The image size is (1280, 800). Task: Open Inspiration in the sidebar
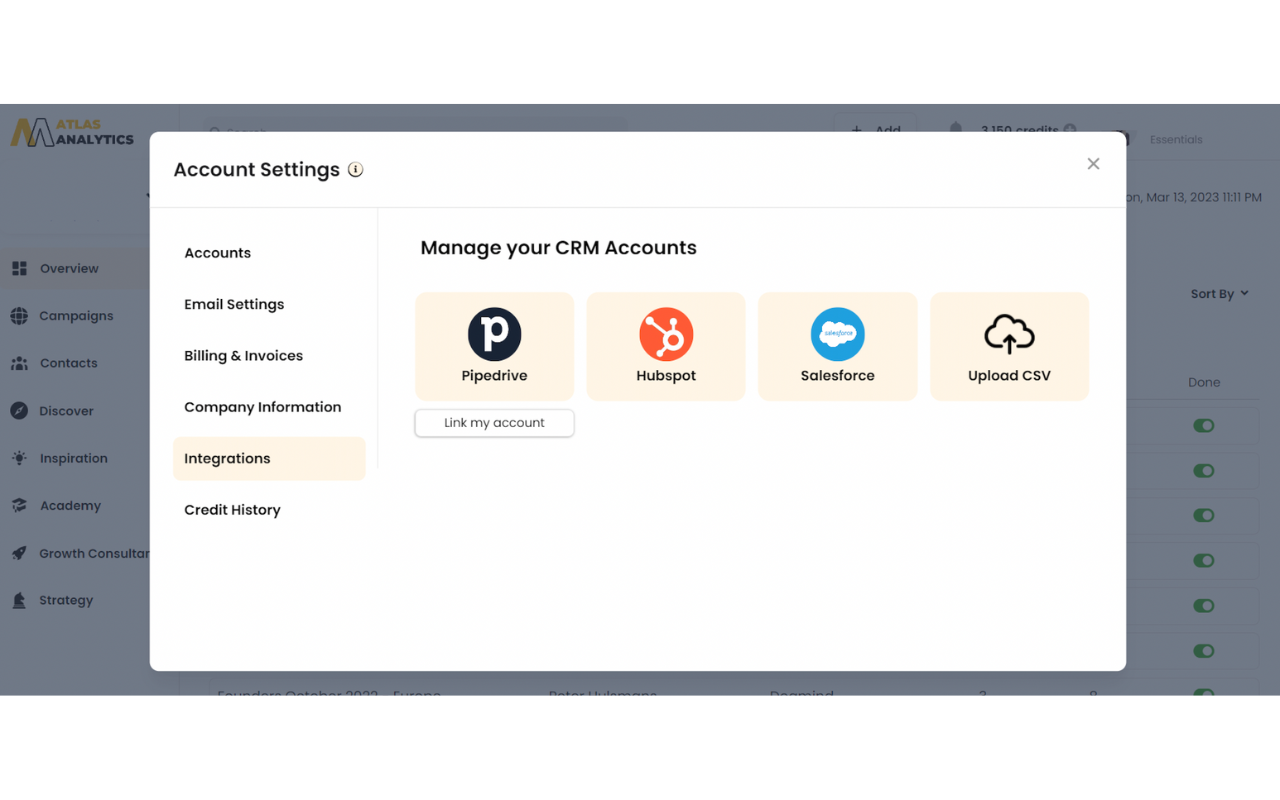pos(75,458)
